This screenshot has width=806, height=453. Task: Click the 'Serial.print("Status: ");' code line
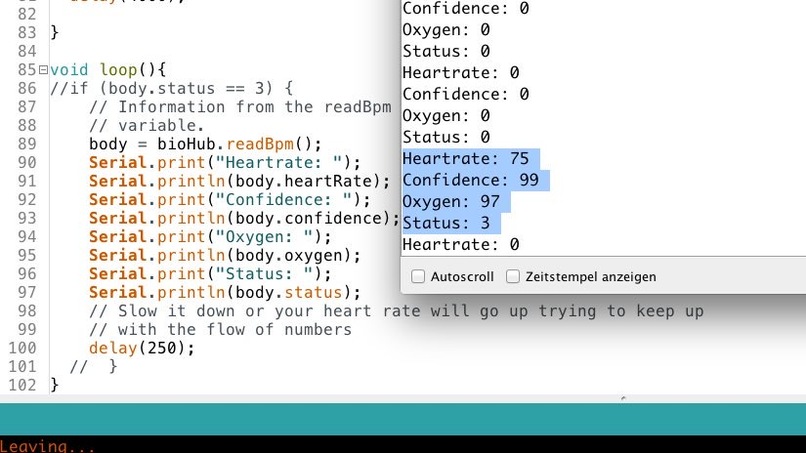tap(210, 274)
